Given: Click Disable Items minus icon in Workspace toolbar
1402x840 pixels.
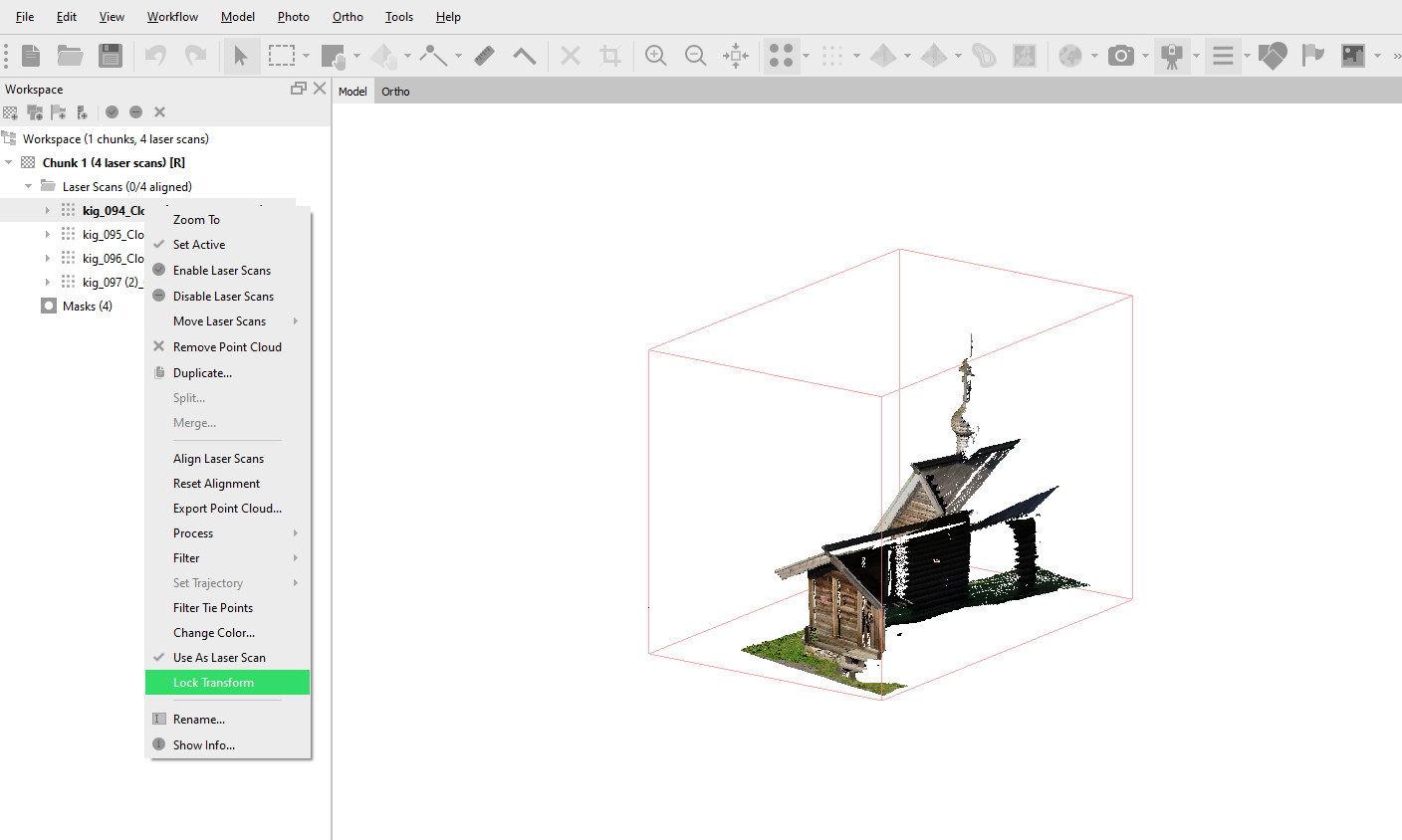Looking at the screenshot, I should [x=135, y=112].
